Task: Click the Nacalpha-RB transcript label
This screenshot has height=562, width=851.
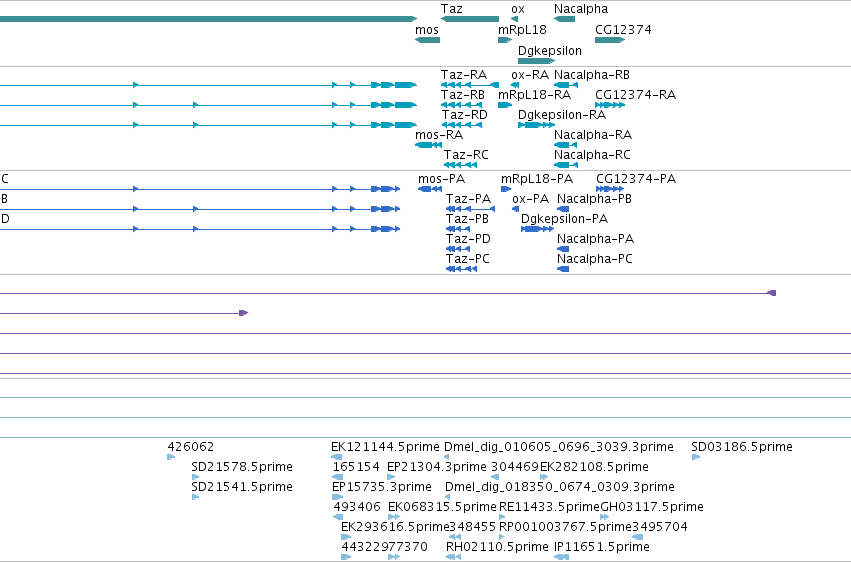Action: tap(592, 75)
